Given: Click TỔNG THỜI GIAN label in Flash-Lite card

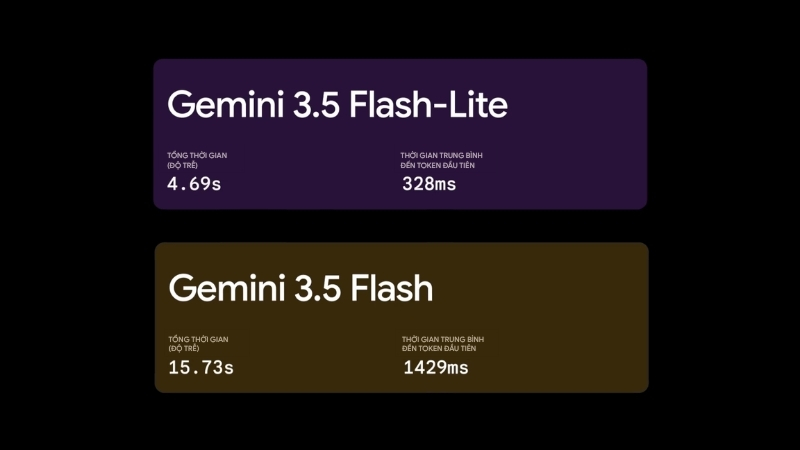Looking at the screenshot, I should tap(197, 155).
